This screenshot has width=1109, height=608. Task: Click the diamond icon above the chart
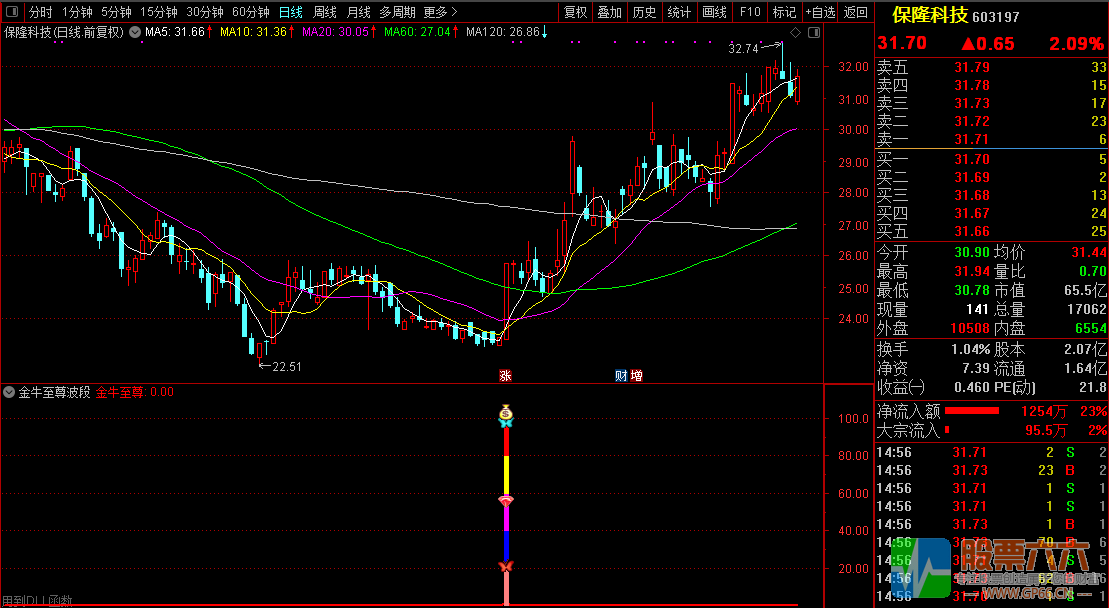pyautogui.click(x=794, y=33)
